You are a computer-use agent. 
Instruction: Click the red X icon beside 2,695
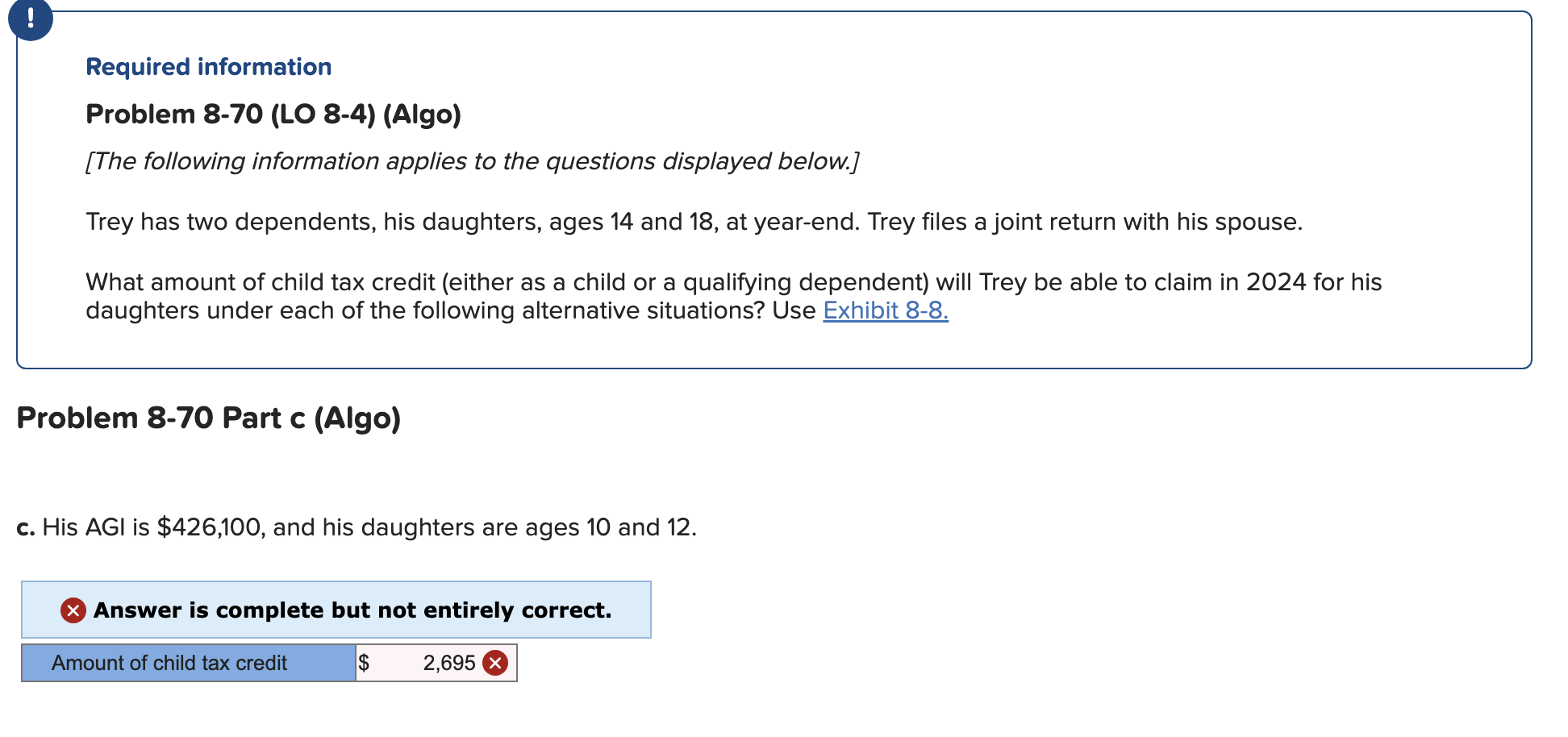pos(494,663)
